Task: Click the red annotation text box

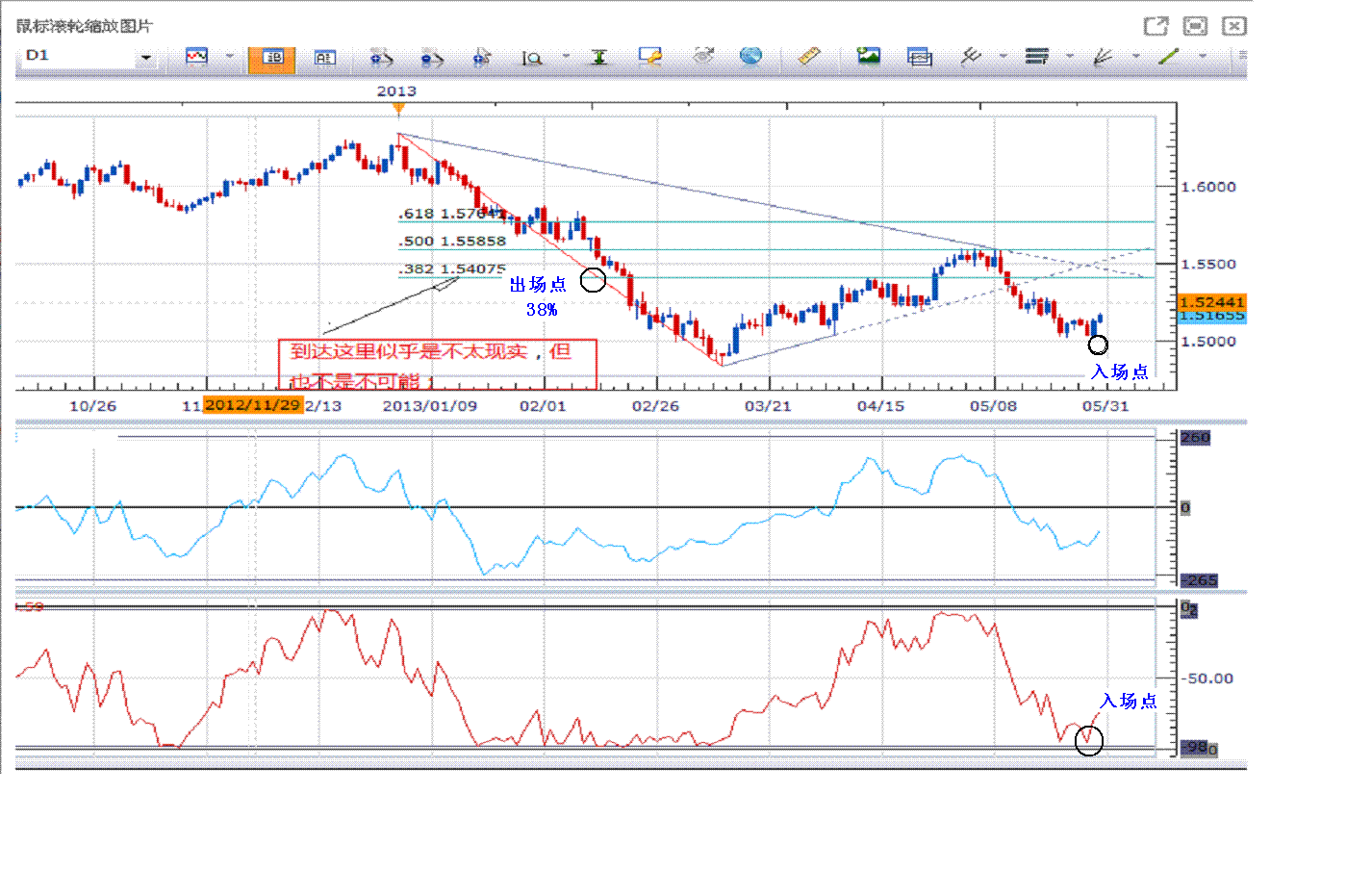Action: point(438,365)
